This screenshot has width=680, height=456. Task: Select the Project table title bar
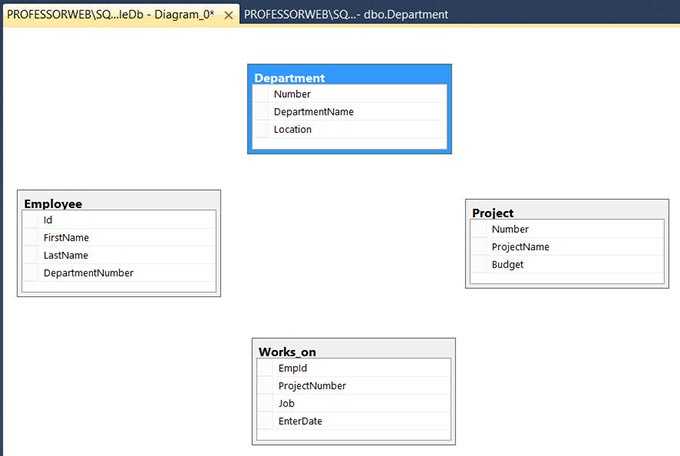tap(566, 212)
